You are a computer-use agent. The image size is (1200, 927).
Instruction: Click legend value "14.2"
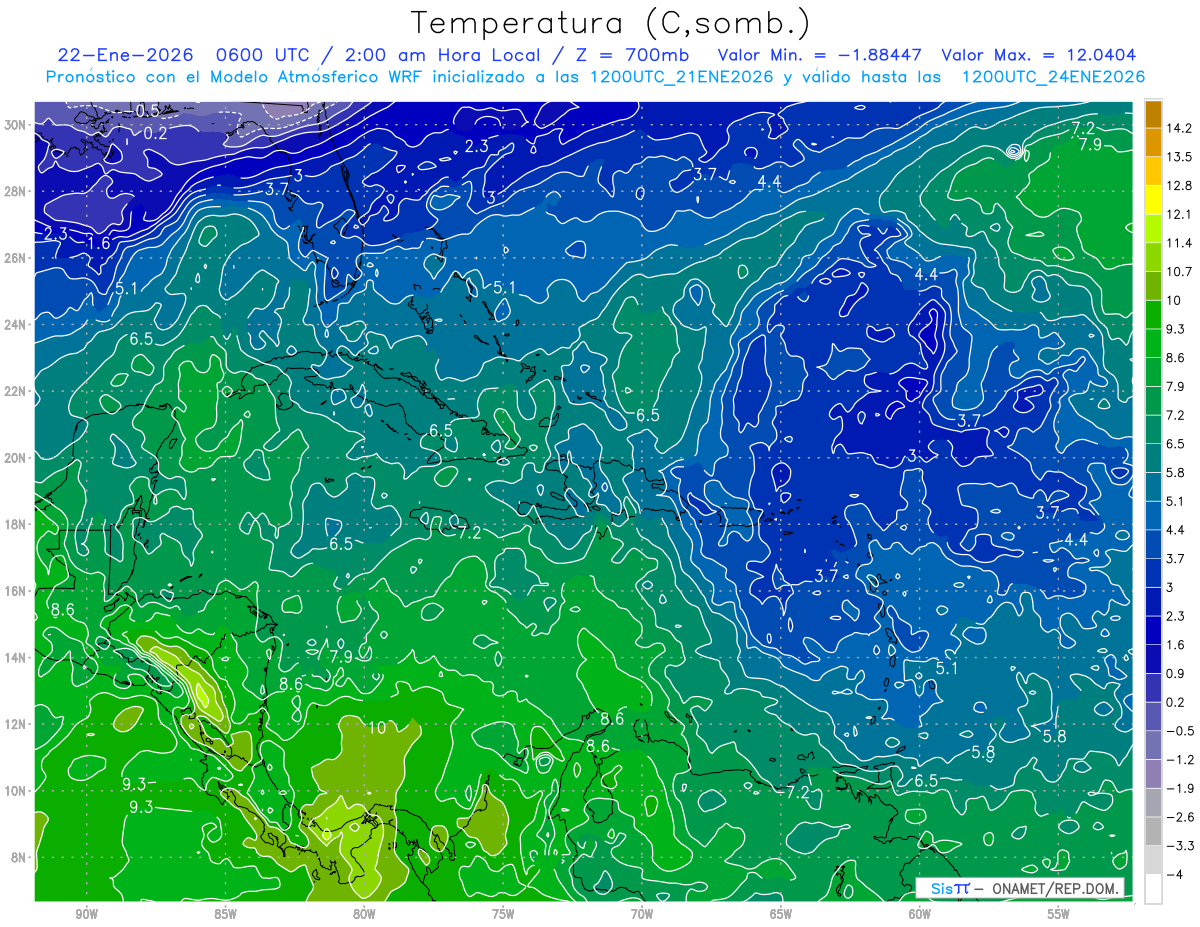coord(1181,128)
